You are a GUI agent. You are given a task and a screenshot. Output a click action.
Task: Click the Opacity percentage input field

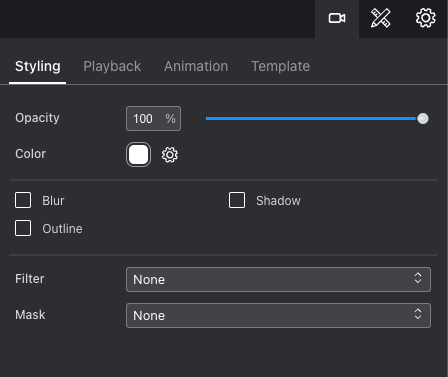[x=153, y=119]
